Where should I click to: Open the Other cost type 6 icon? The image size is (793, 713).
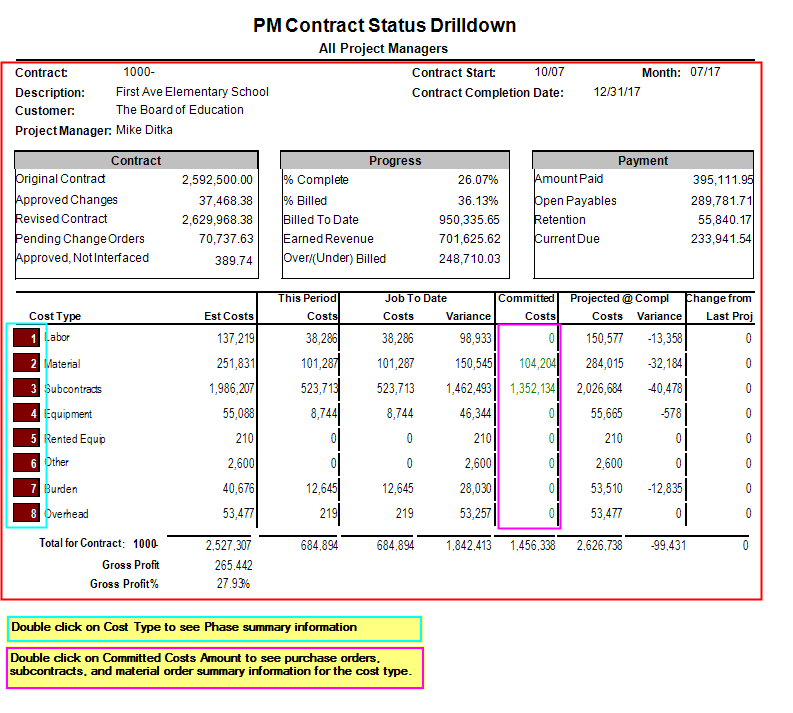tap(26, 463)
